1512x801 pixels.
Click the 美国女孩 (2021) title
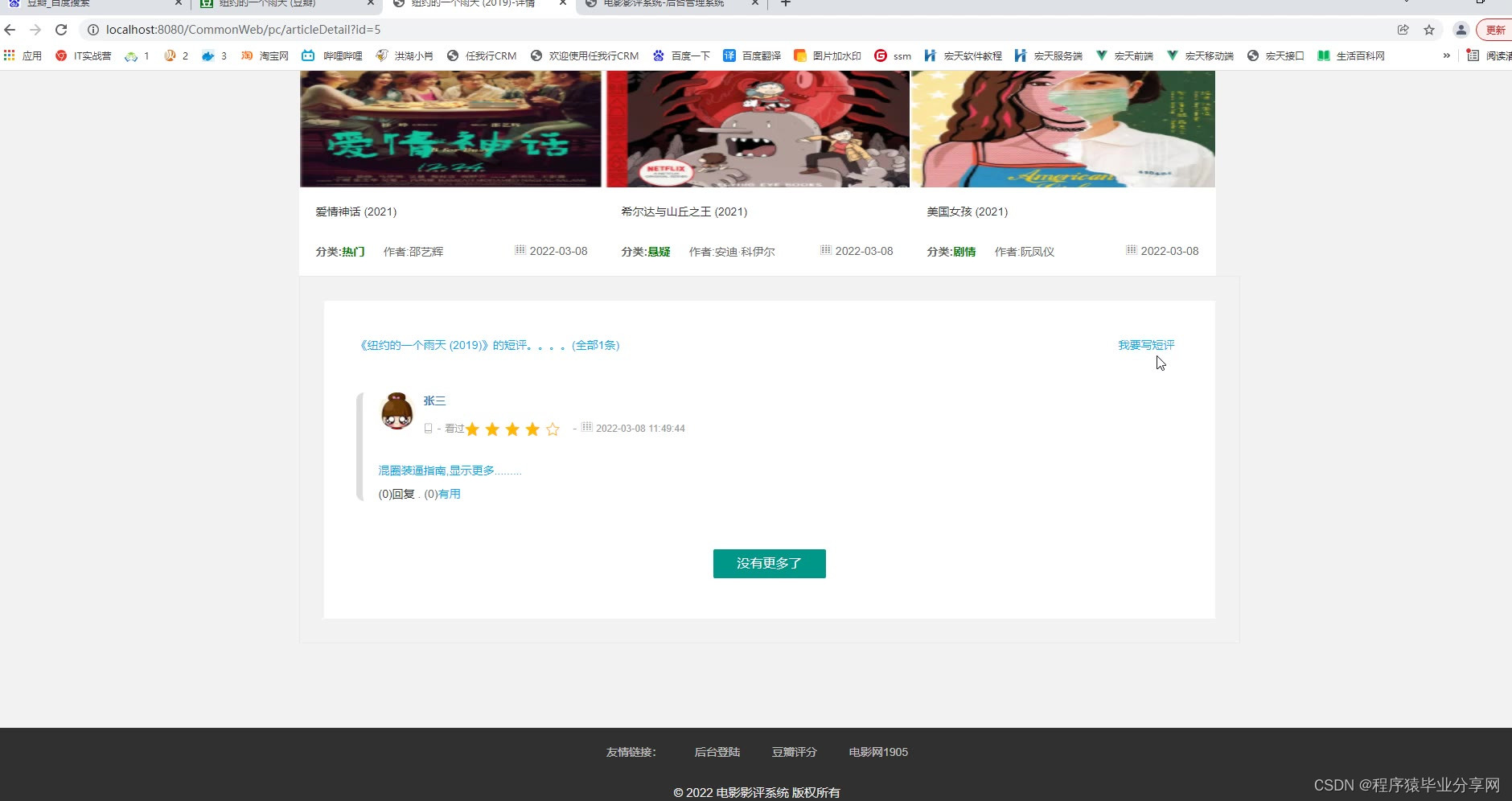[968, 212]
